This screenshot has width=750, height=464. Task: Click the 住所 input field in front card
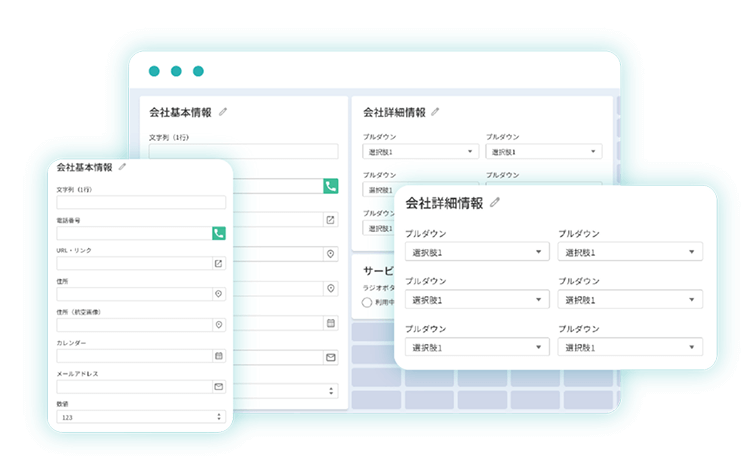pos(133,294)
